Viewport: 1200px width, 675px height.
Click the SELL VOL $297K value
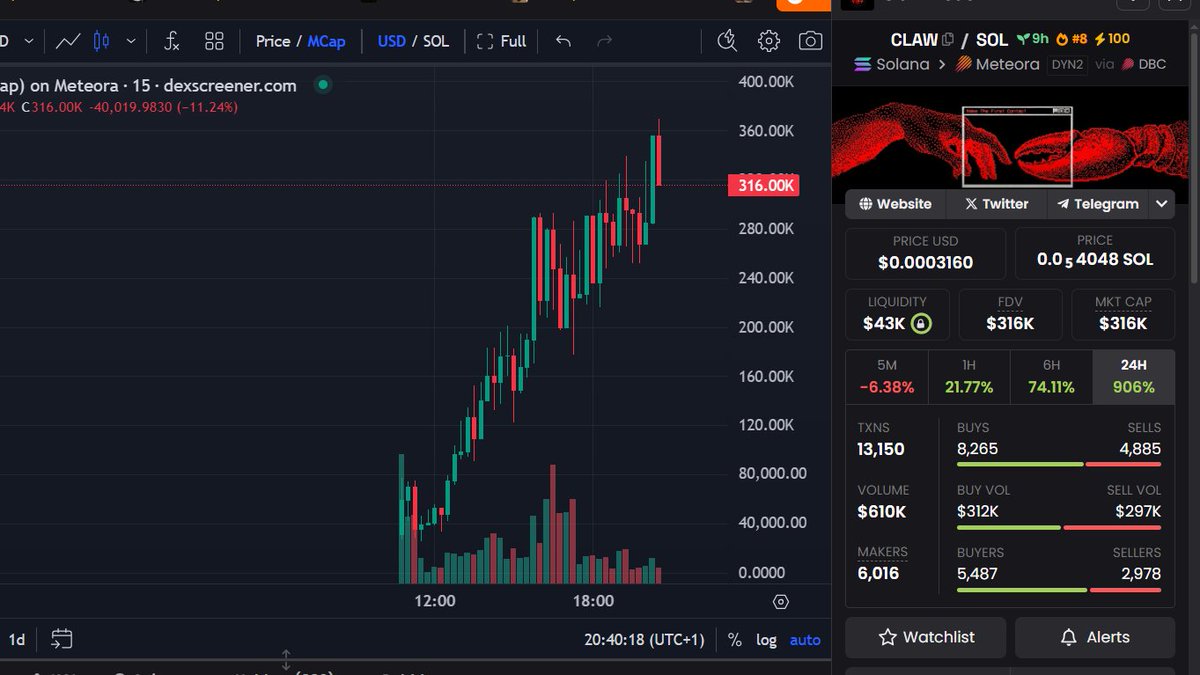click(1138, 512)
